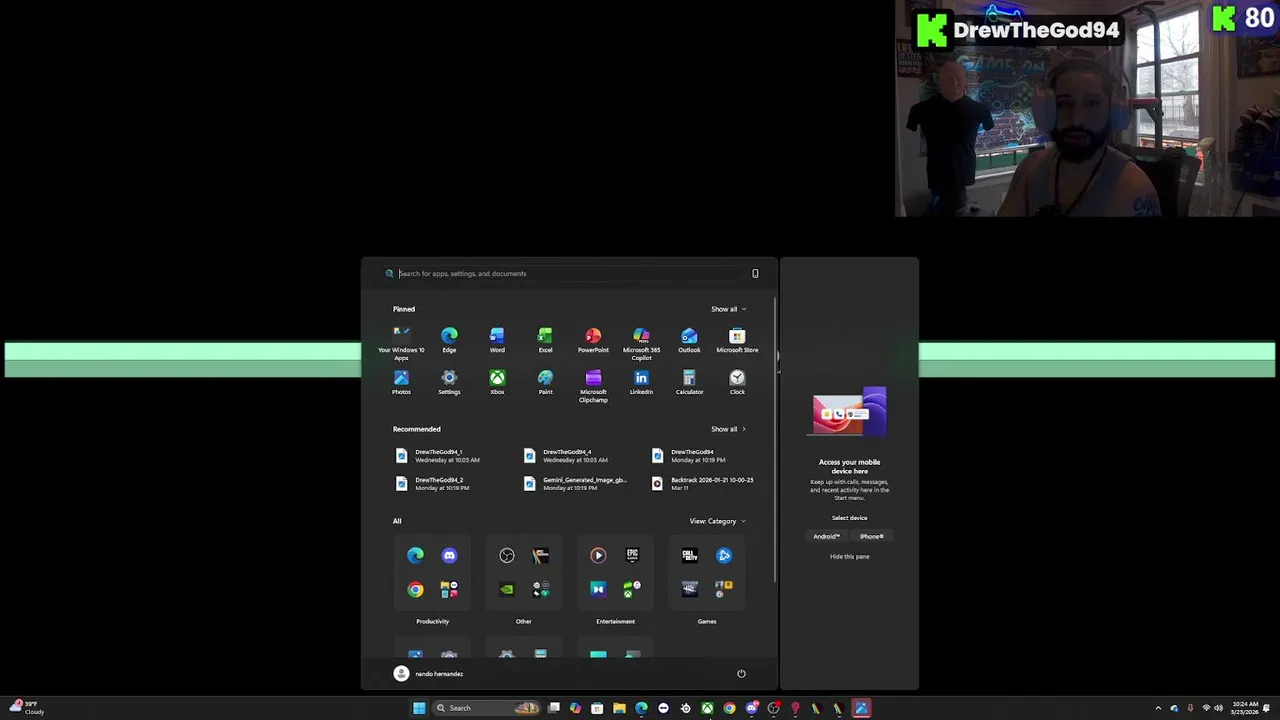1280x720 pixels.
Task: Launch OBS Studio in Other group
Action: coord(507,555)
